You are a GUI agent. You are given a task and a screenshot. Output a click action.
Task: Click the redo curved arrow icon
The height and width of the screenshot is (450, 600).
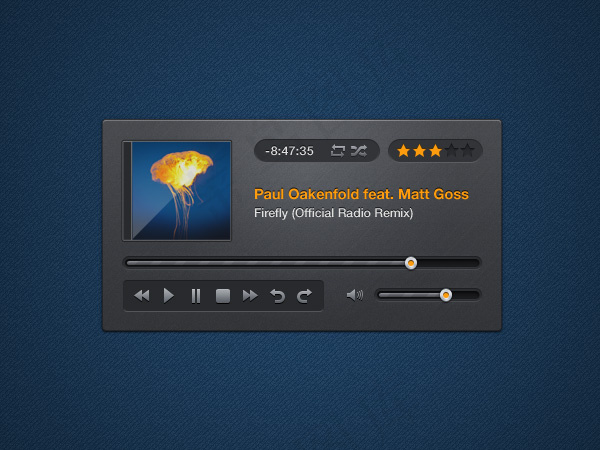pos(305,296)
